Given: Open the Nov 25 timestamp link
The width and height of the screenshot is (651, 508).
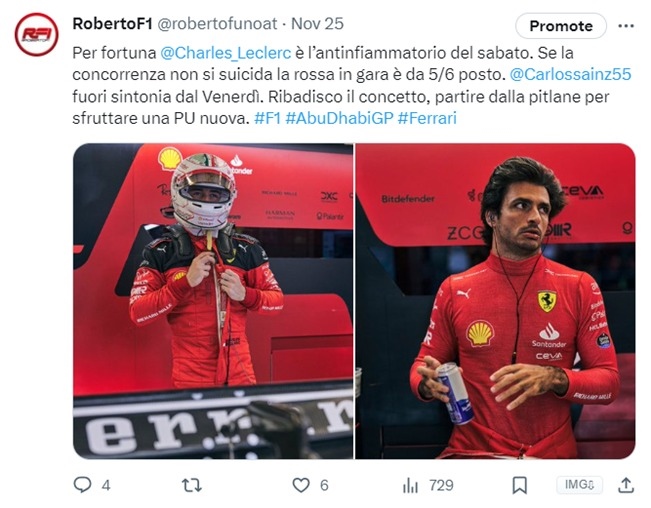Looking at the screenshot, I should (x=317, y=24).
